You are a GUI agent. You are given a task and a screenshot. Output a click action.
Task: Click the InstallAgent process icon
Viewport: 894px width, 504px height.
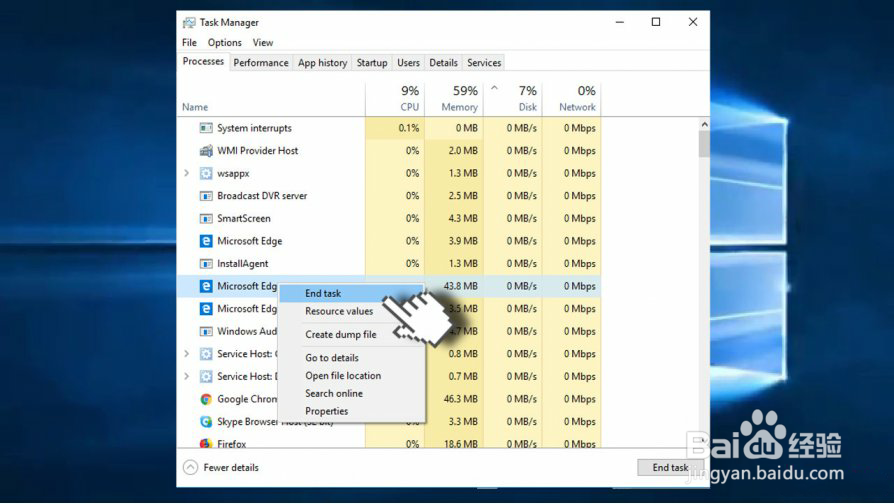click(206, 263)
